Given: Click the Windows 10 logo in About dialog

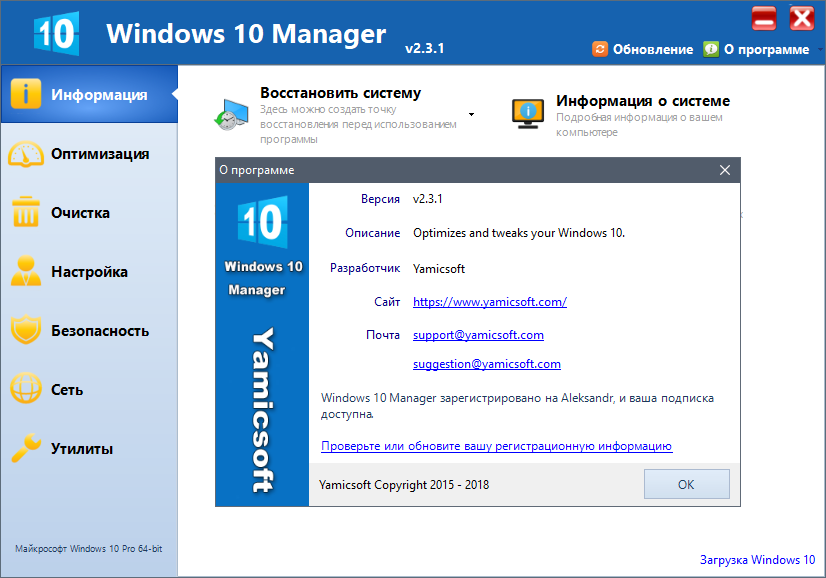Looking at the screenshot, I should [262, 222].
